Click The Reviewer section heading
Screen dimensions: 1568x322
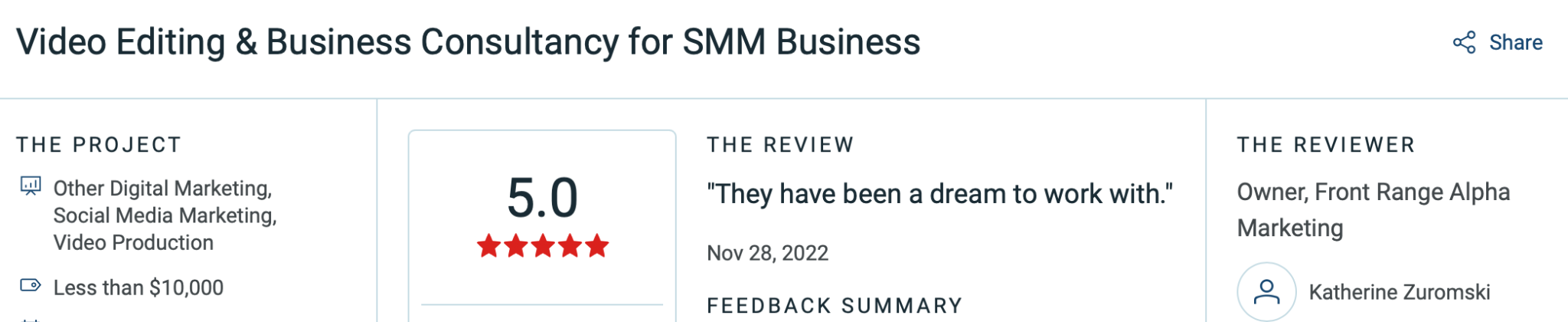1326,145
